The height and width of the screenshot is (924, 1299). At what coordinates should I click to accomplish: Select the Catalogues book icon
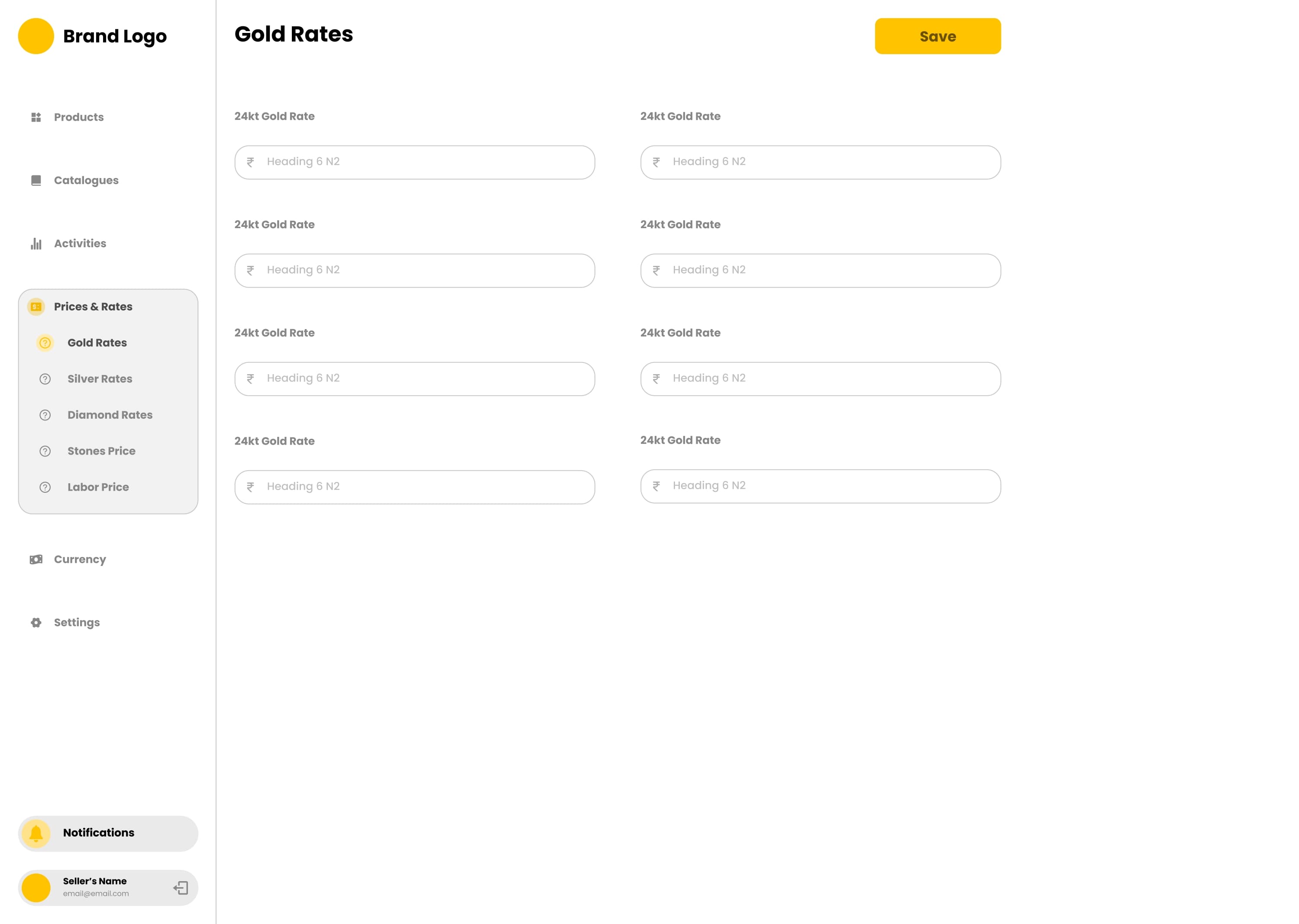click(x=36, y=181)
